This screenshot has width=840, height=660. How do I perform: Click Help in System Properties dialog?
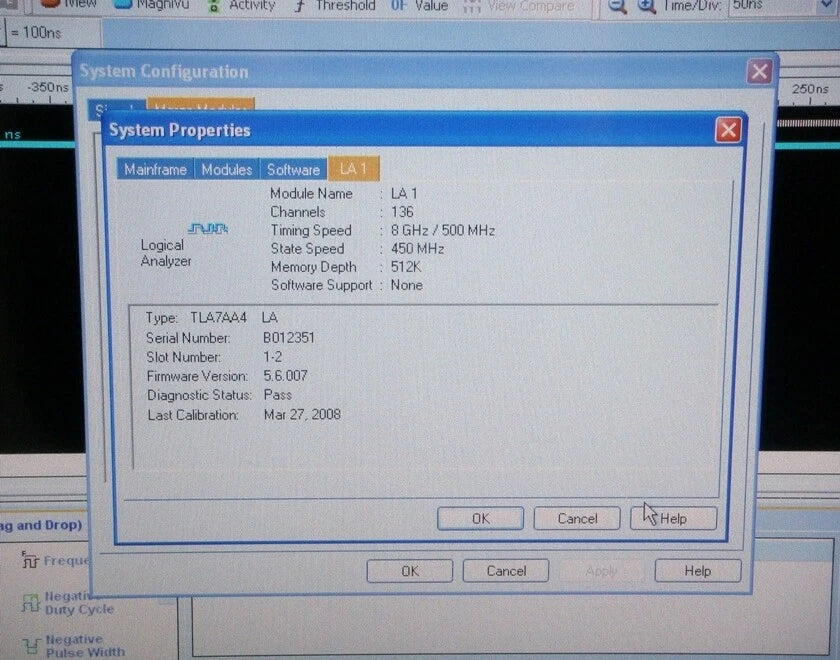tap(673, 519)
